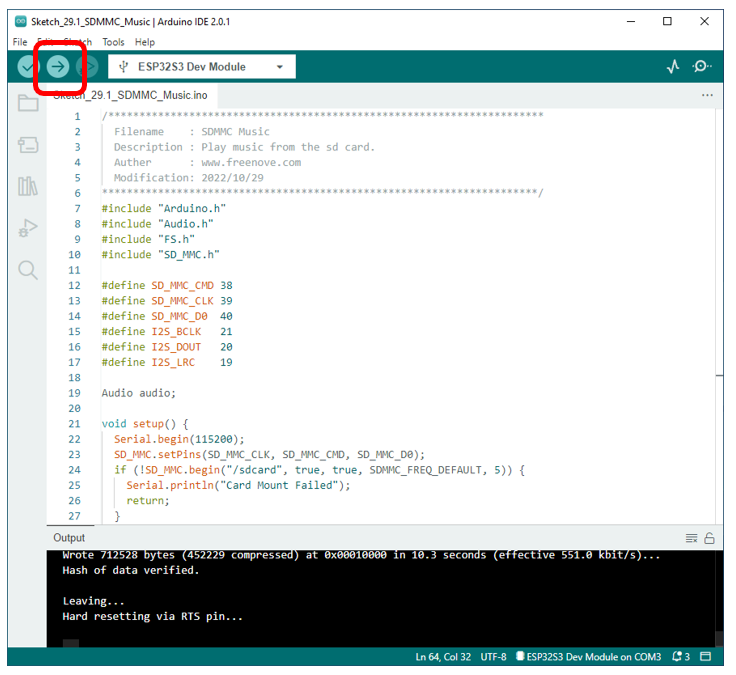Image resolution: width=736 pixels, height=675 pixels.
Task: Open the Tools menu
Action: click(113, 42)
